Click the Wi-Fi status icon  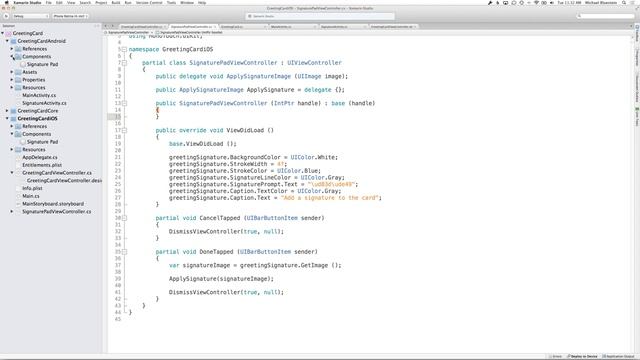click(x=536, y=2)
